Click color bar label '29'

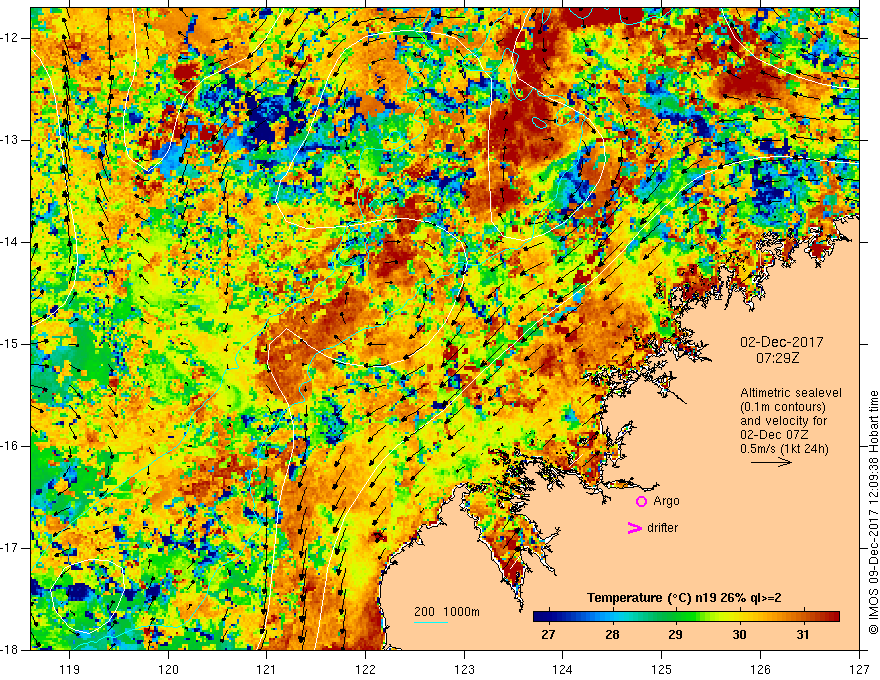point(676,635)
